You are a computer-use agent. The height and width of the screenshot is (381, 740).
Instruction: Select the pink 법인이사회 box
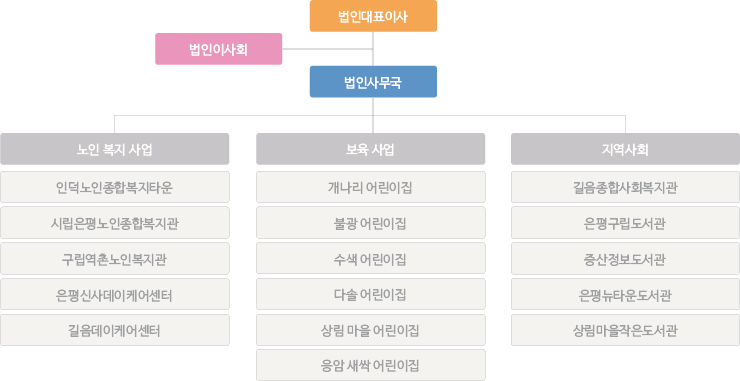pos(219,49)
